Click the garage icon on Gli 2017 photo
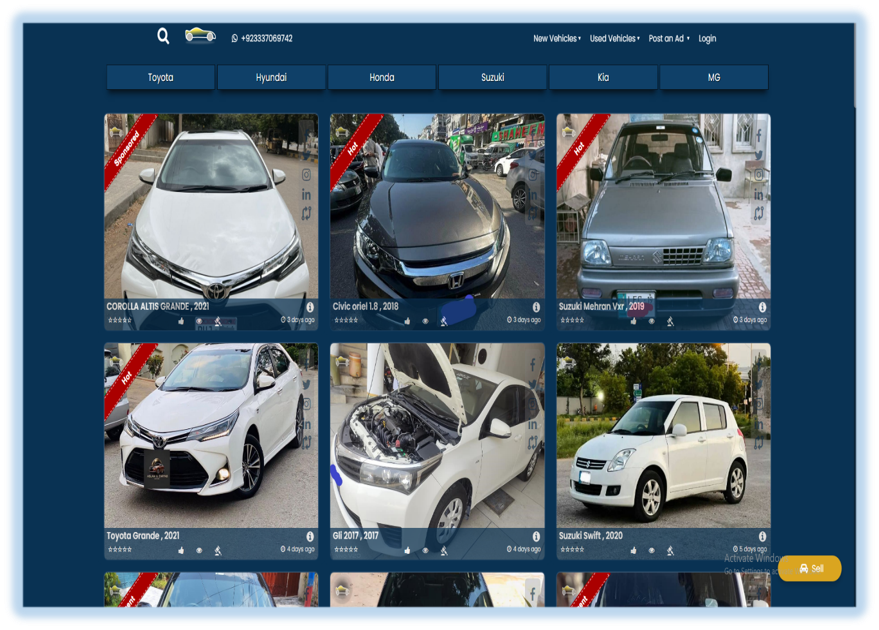Viewport: 879px width, 630px height. click(x=342, y=360)
